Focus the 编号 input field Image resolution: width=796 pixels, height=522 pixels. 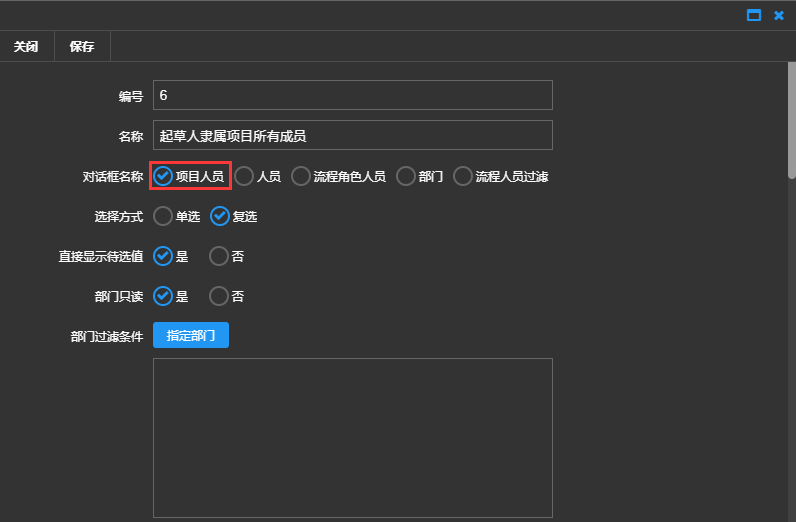[352, 95]
